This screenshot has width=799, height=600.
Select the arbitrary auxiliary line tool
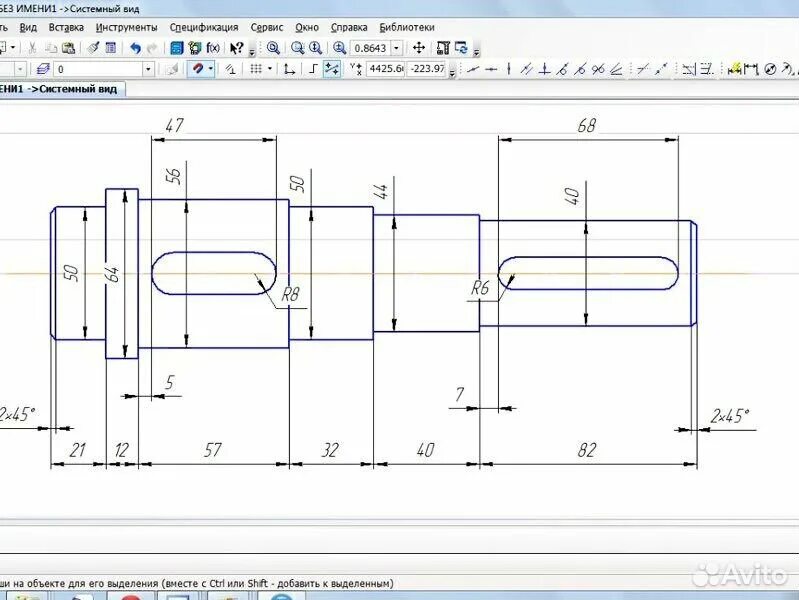(x=473, y=69)
